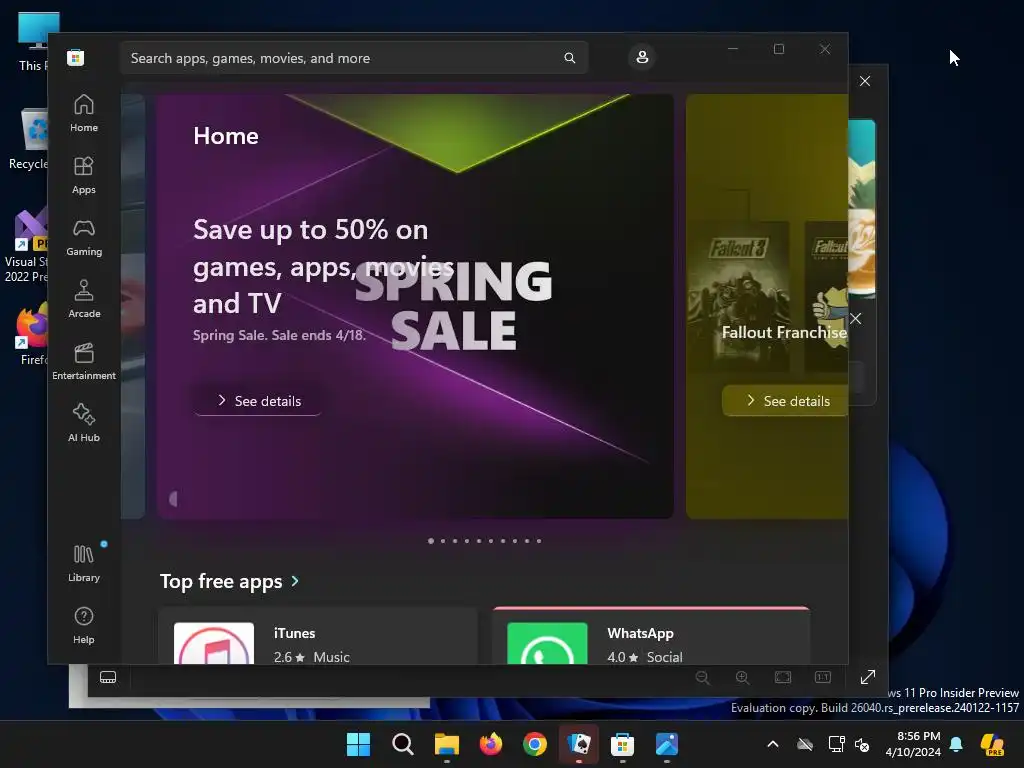This screenshot has width=1024, height=768.
Task: Open Help in sidebar
Action: point(84,625)
